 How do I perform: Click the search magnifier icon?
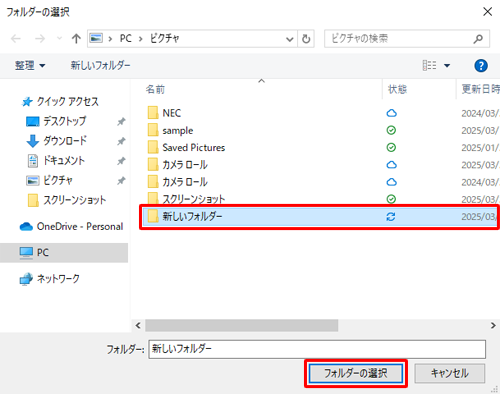[x=478, y=39]
